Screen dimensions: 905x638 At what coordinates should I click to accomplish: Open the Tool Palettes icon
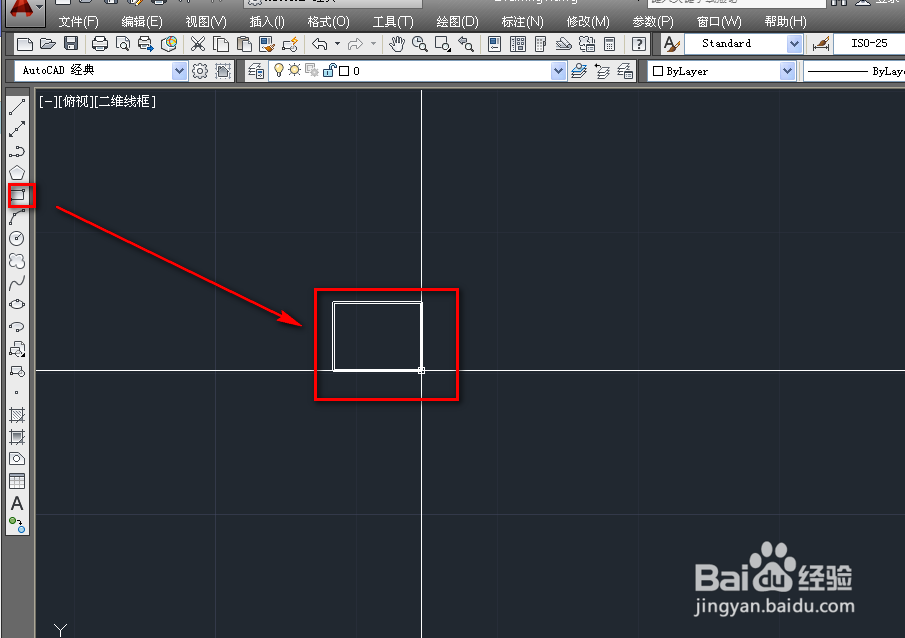click(x=541, y=44)
